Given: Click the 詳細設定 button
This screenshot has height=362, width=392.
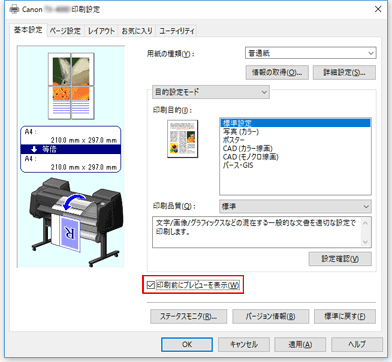Looking at the screenshot, I should [344, 72].
